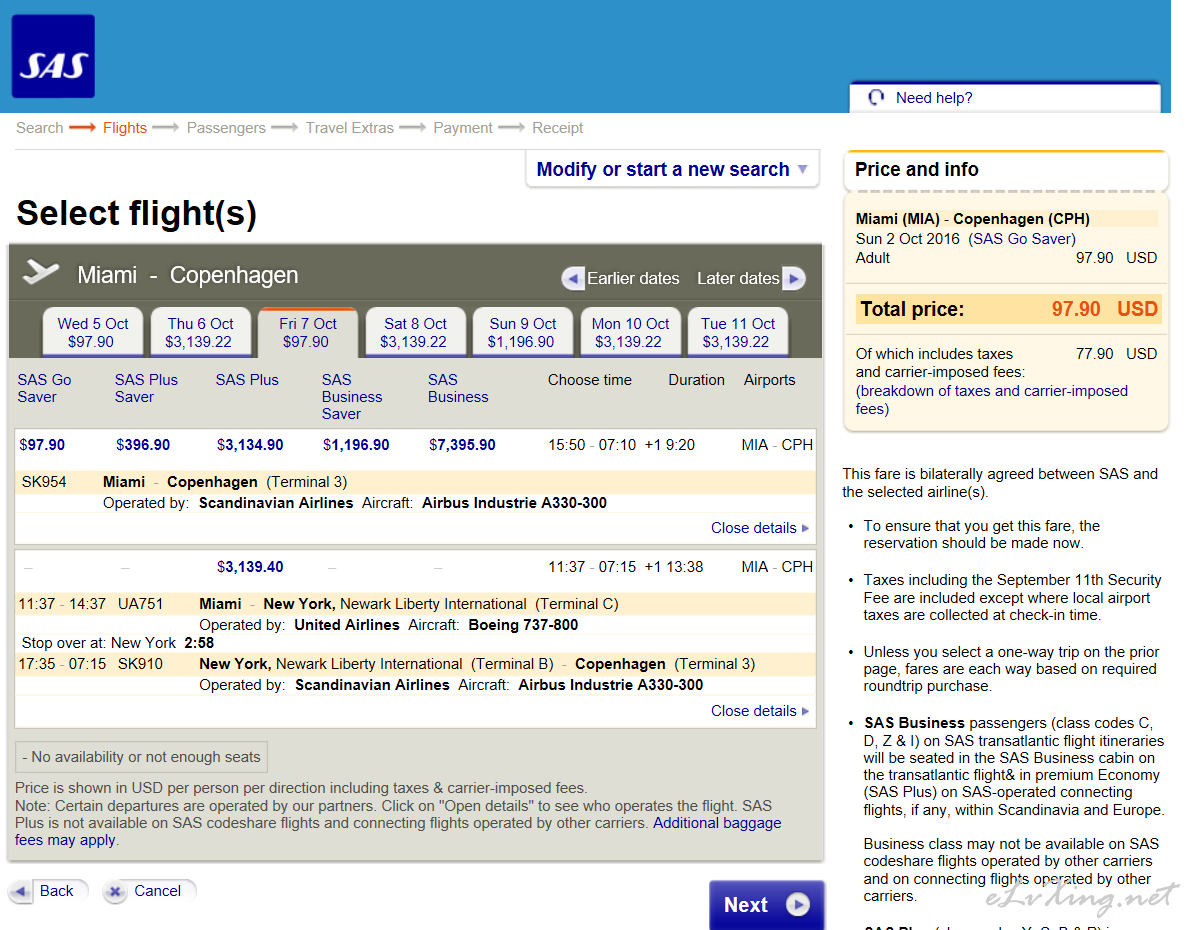Screen dimensions: 1190x930
Task: Open the SAS Go Saver column header
Action: pos(44,388)
